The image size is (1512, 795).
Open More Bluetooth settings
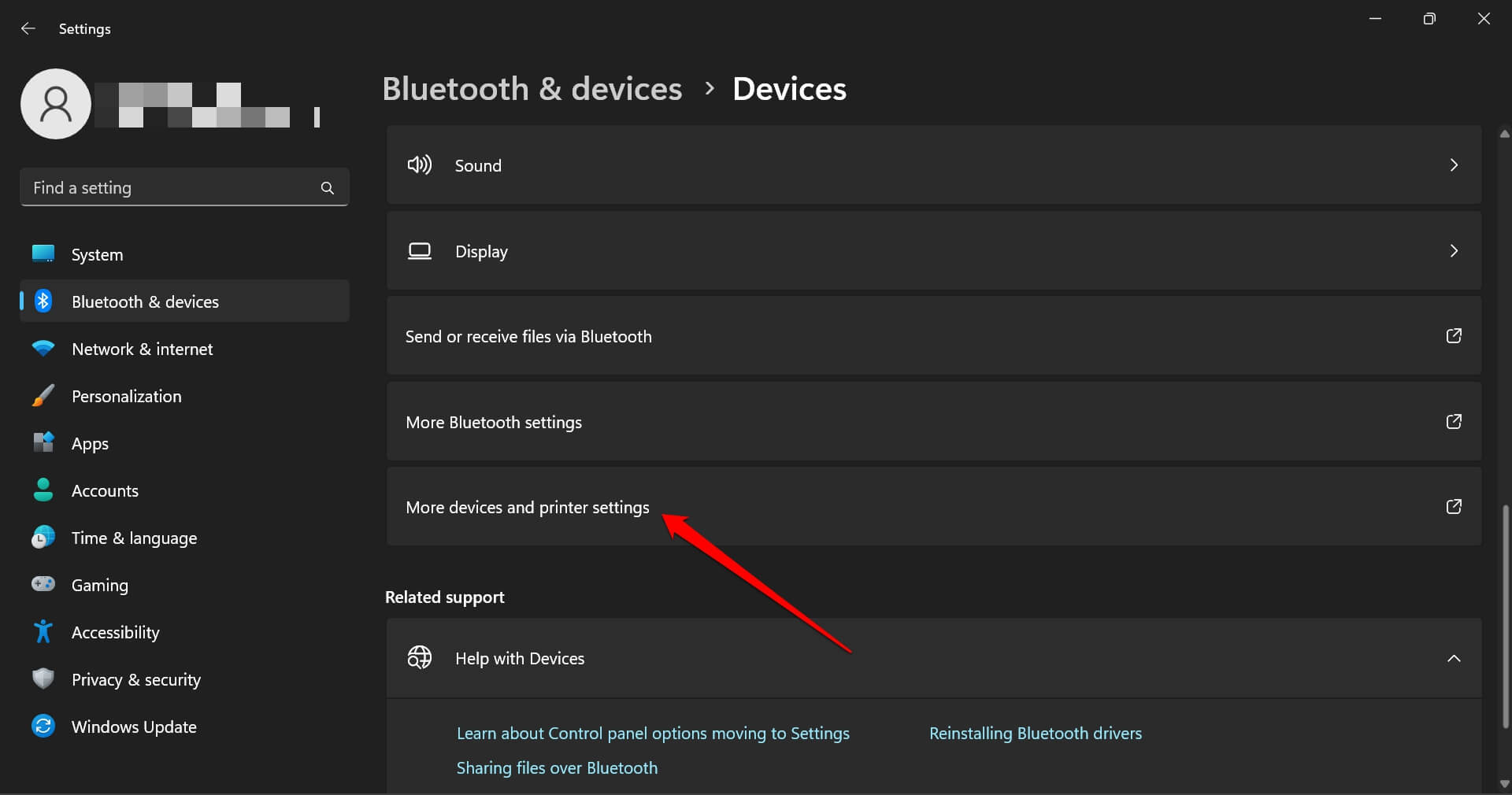click(x=934, y=422)
